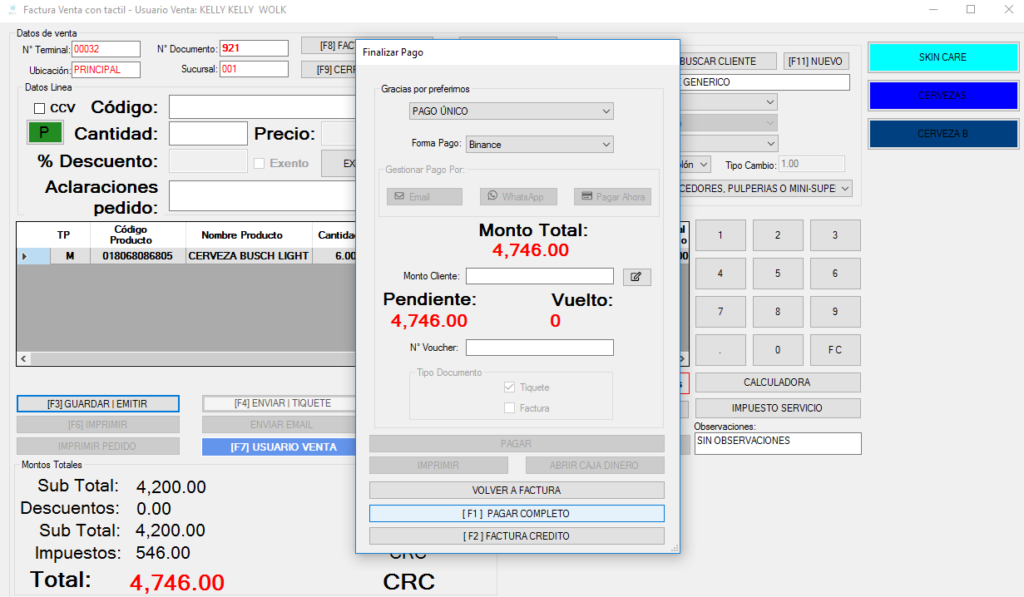Tap number 5 on the keypad
Image resolution: width=1024 pixels, height=597 pixels.
click(778, 273)
